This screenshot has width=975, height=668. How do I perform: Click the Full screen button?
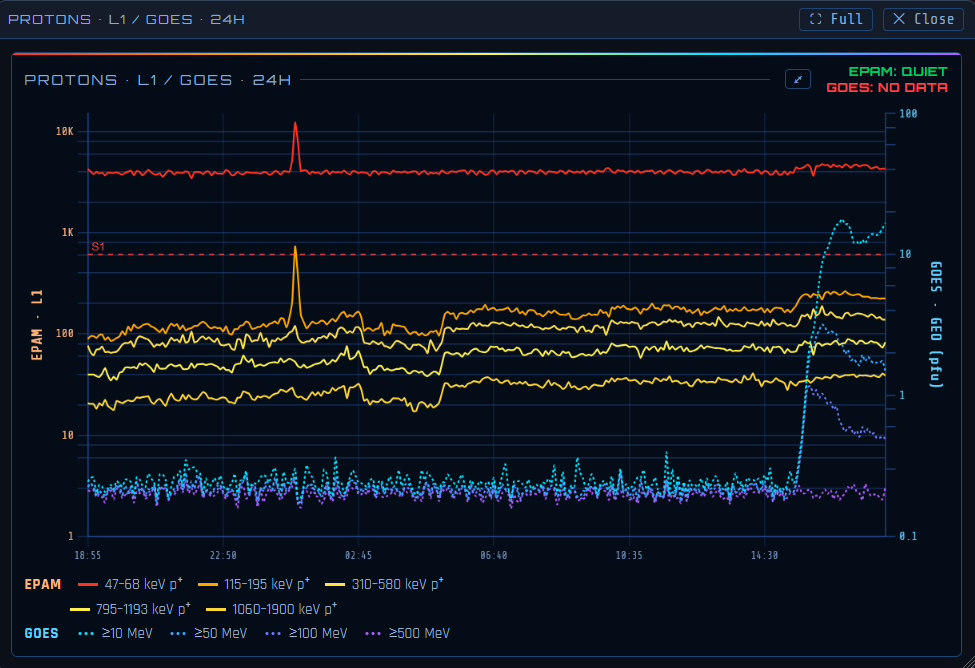tap(835, 19)
